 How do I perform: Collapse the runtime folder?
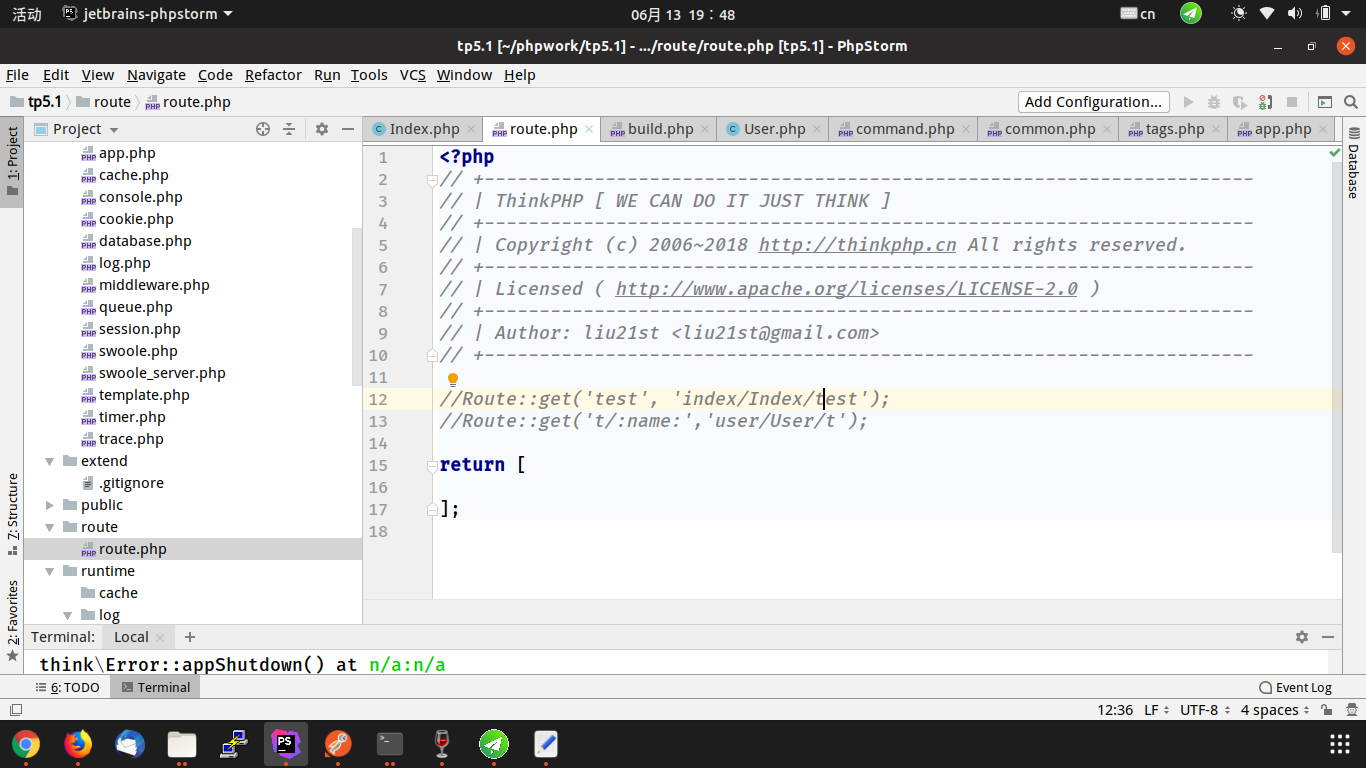pos(50,571)
